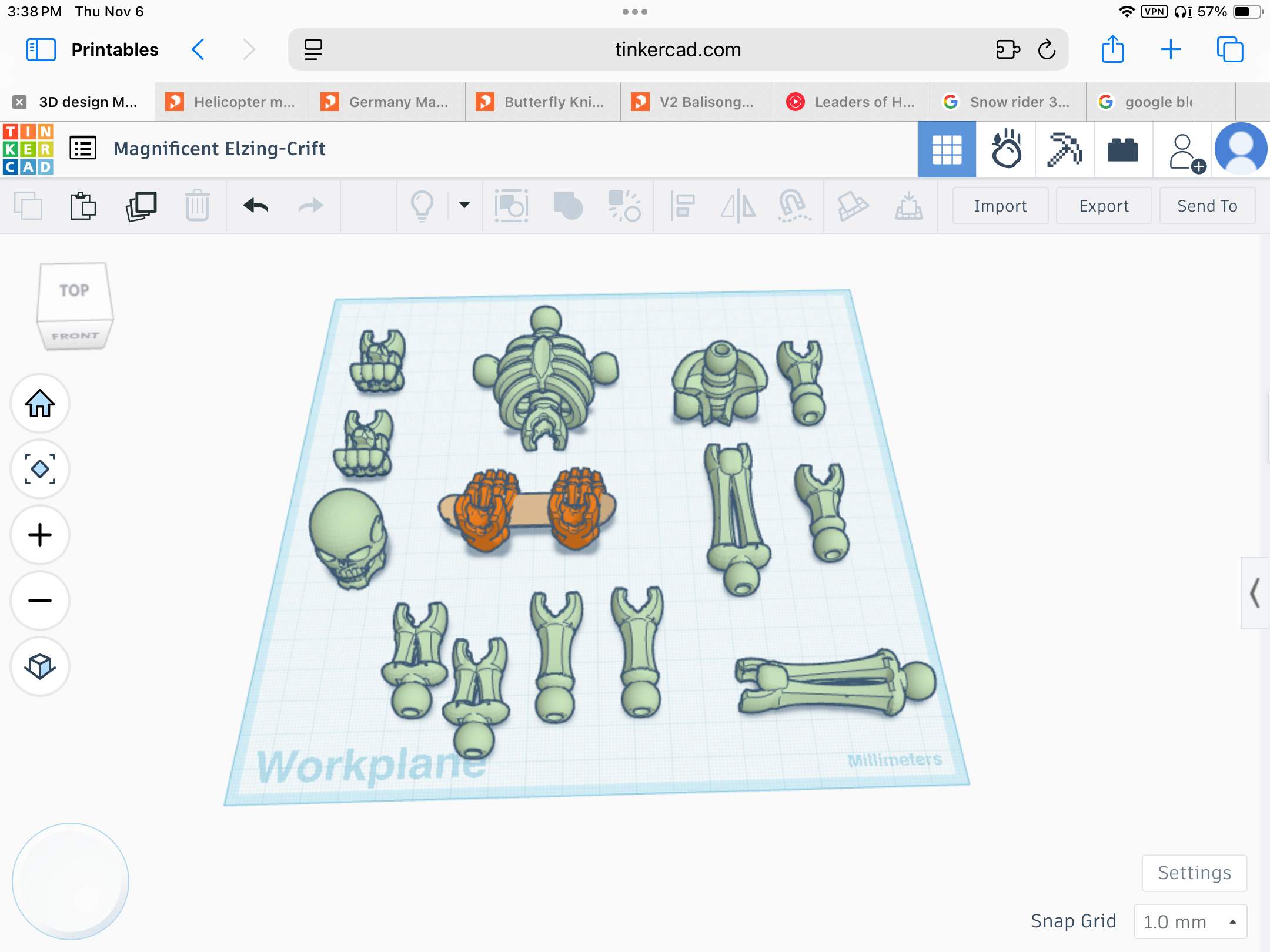
Task: Redo the last action
Action: [311, 206]
